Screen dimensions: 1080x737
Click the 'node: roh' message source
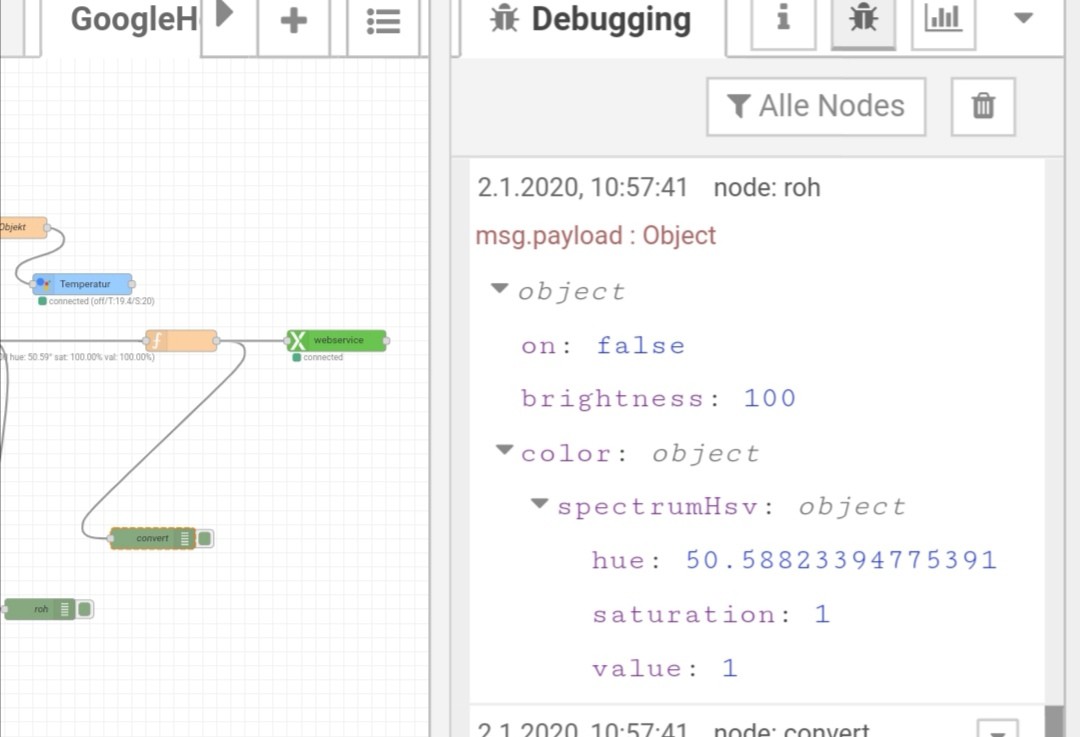767,187
